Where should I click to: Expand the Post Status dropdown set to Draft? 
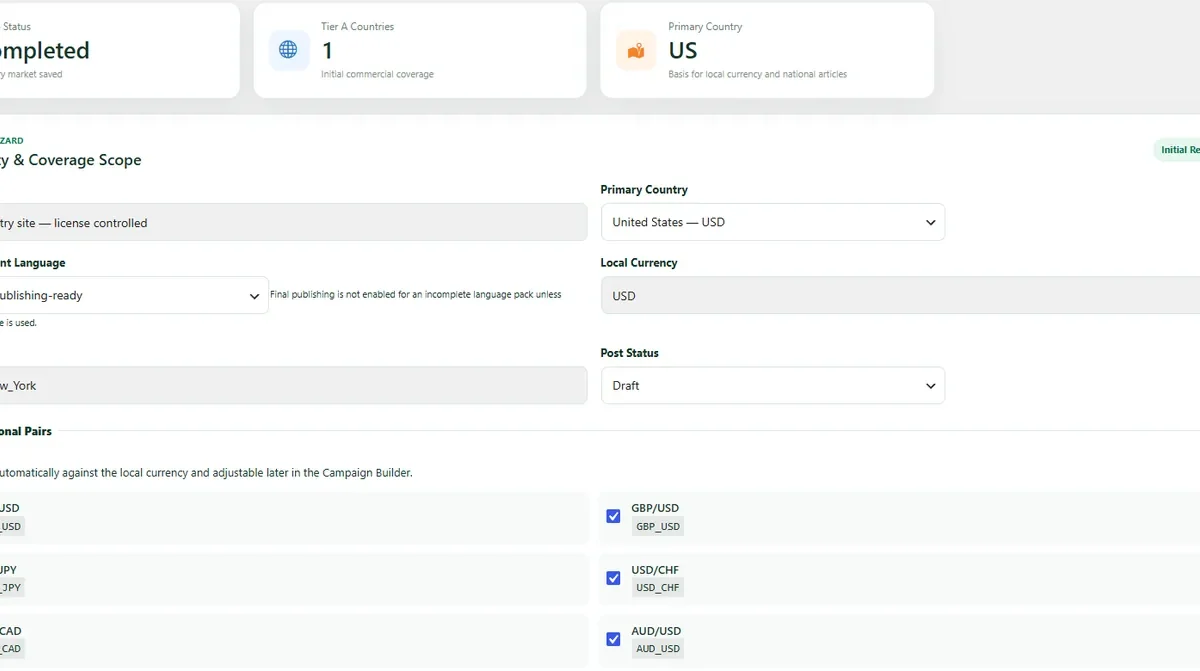point(773,385)
